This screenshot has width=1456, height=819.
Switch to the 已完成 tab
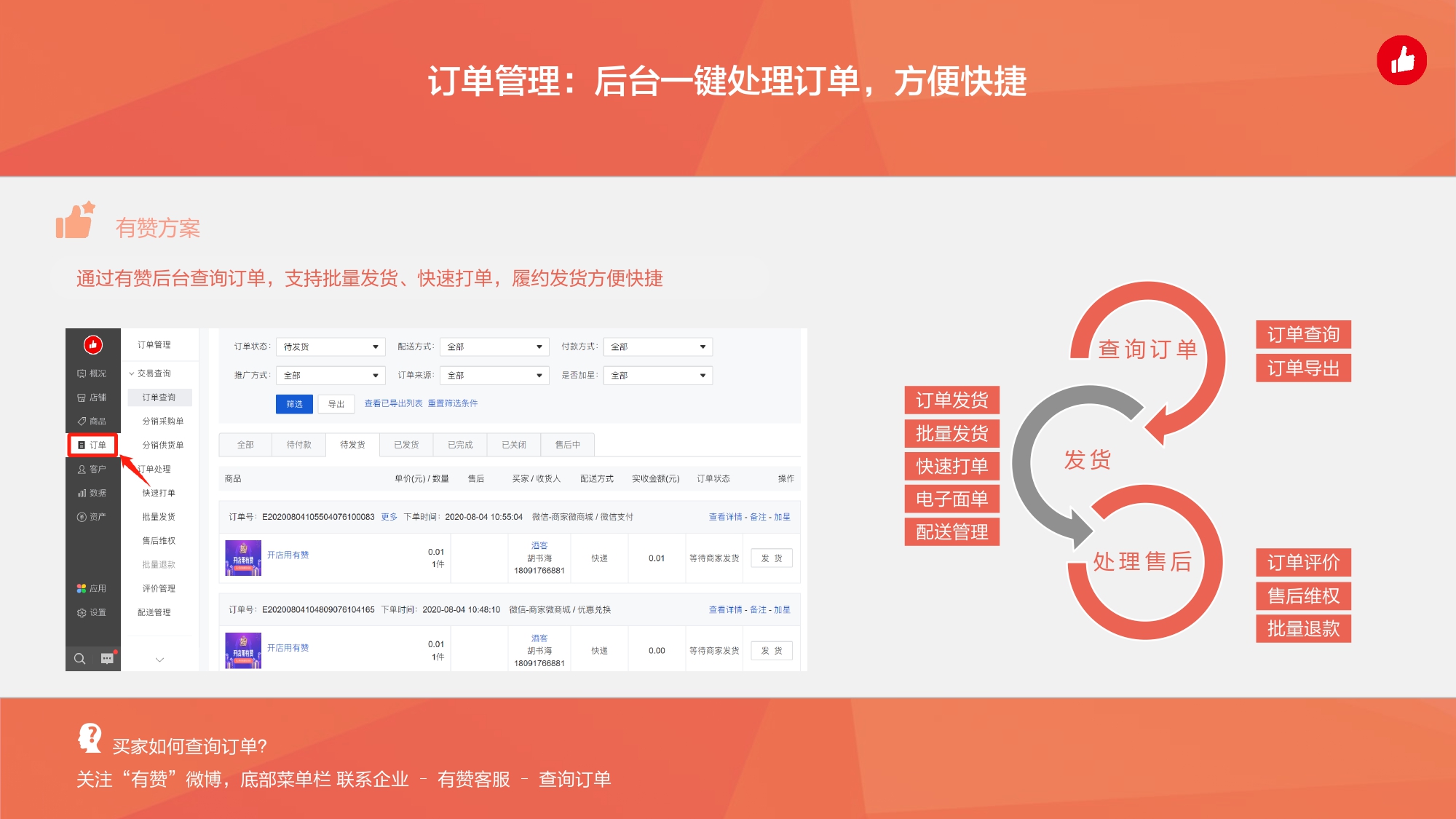460,445
